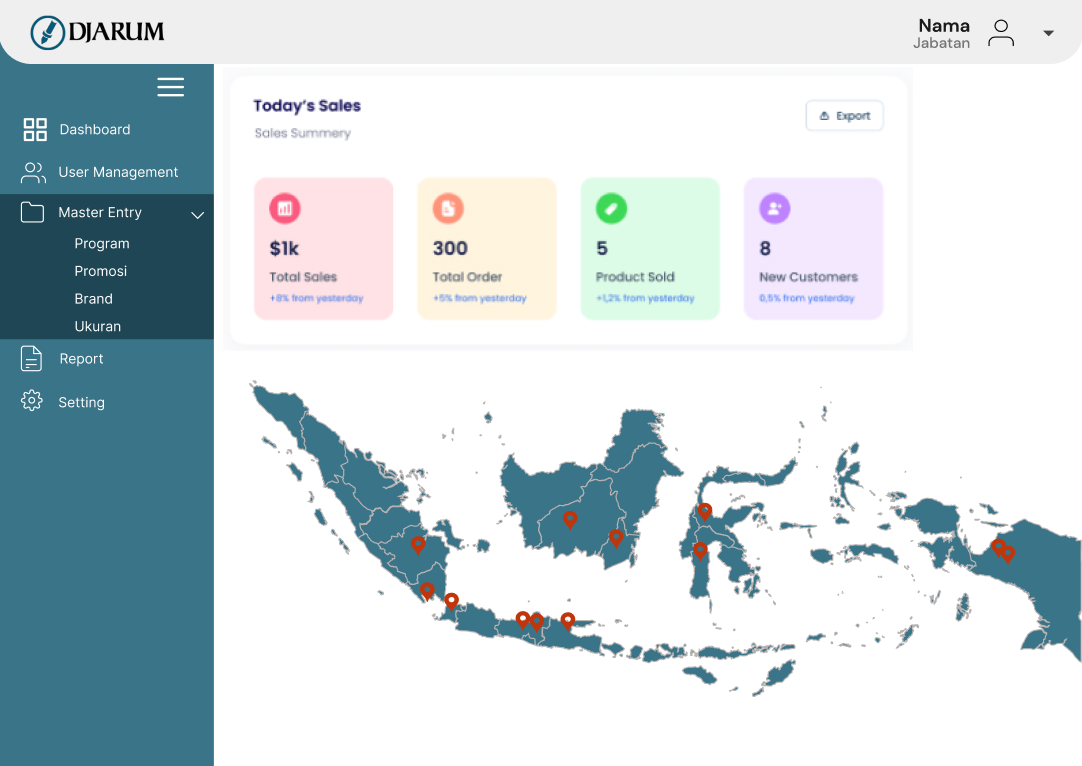The width and height of the screenshot is (1082, 766).
Task: Click the user profile avatar icon
Action: point(1000,33)
